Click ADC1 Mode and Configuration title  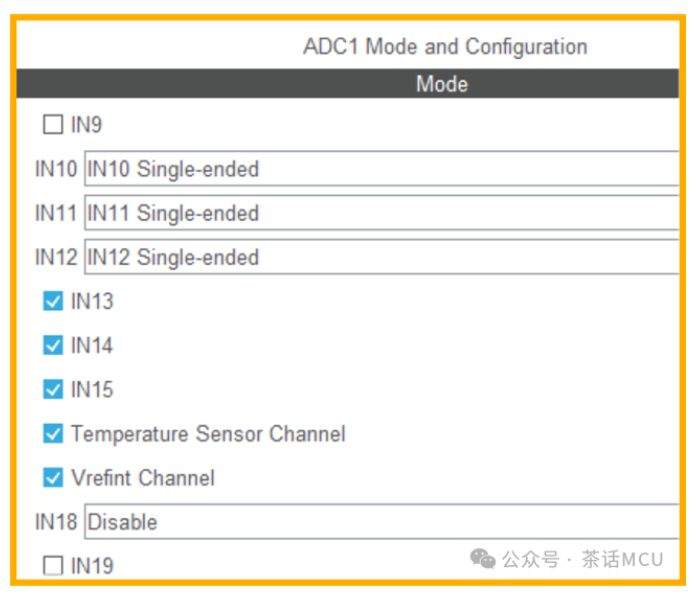pyautogui.click(x=445, y=47)
